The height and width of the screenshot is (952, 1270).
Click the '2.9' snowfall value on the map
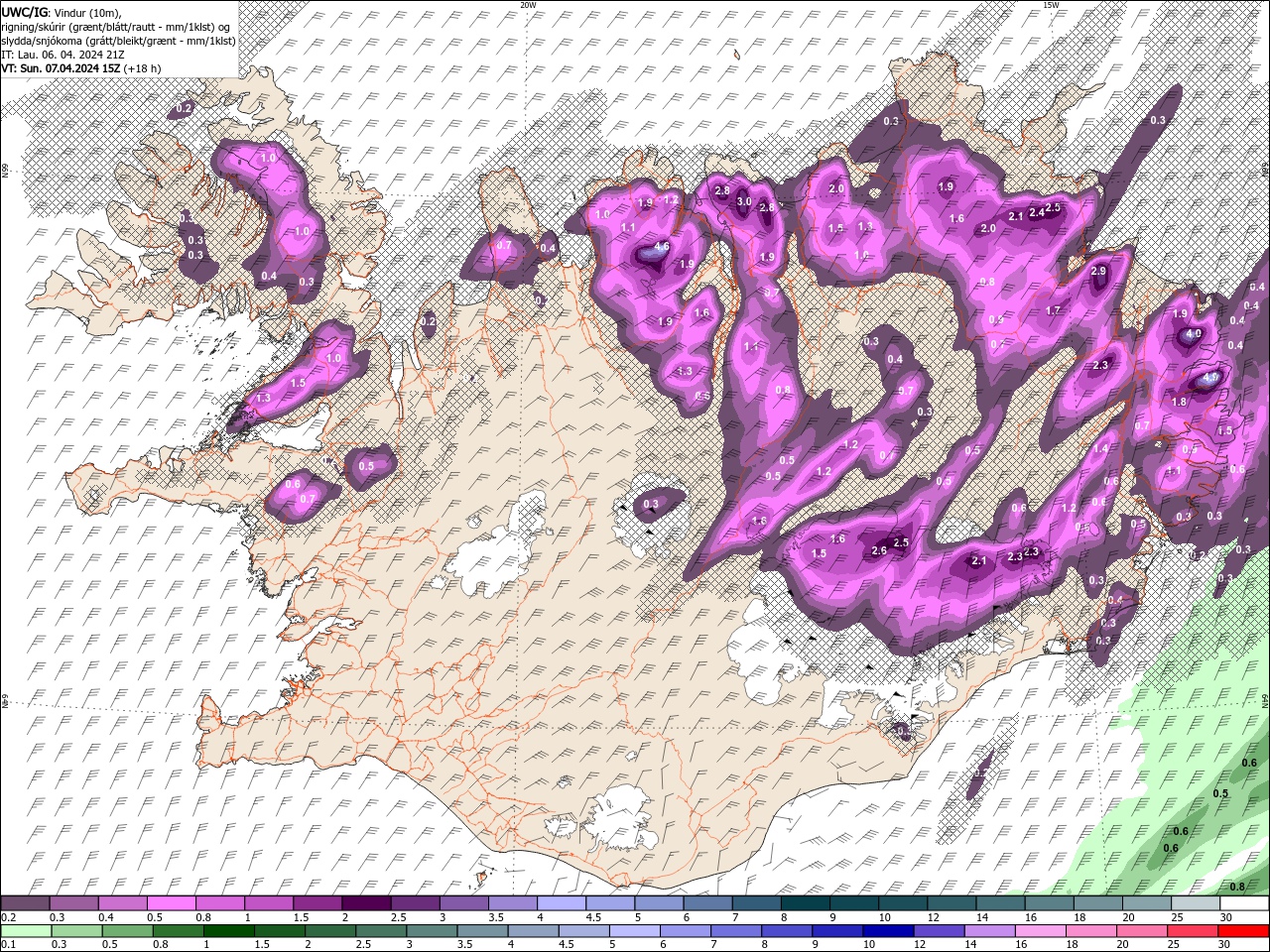pyautogui.click(x=1098, y=272)
